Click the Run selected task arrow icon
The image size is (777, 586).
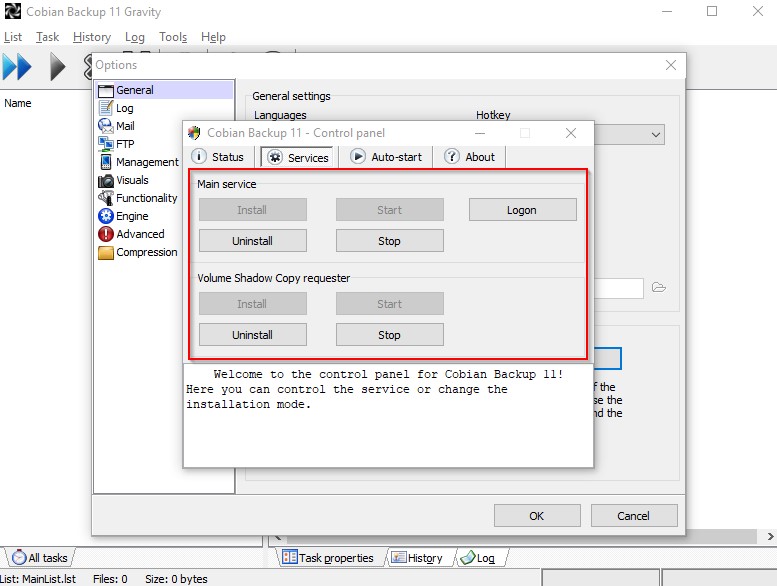[x=58, y=67]
